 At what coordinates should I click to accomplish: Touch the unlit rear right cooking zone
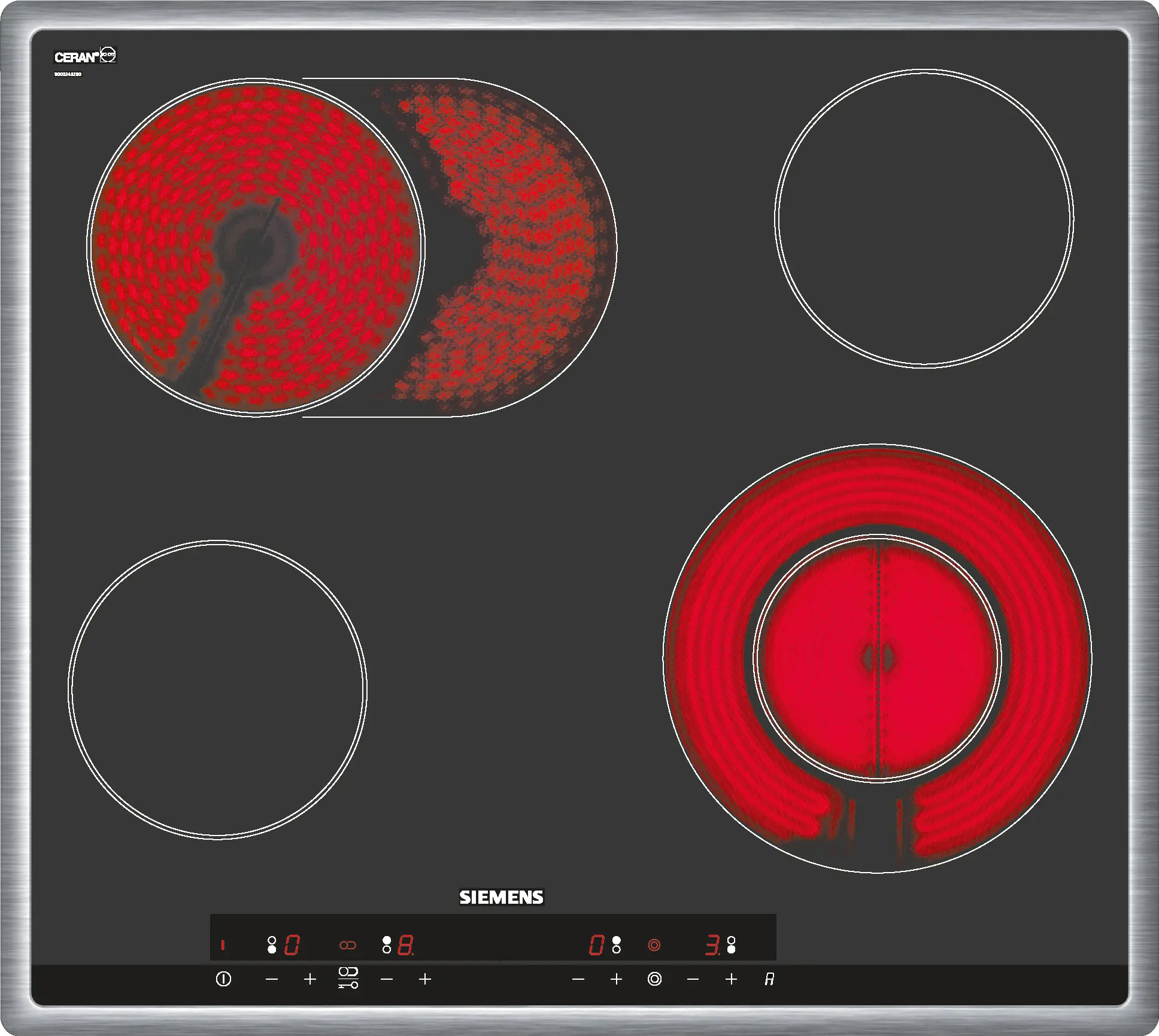pos(924,218)
